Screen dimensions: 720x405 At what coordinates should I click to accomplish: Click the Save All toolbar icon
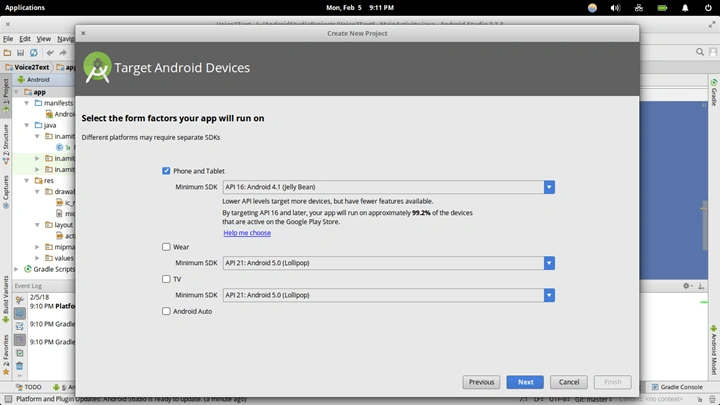click(20, 53)
